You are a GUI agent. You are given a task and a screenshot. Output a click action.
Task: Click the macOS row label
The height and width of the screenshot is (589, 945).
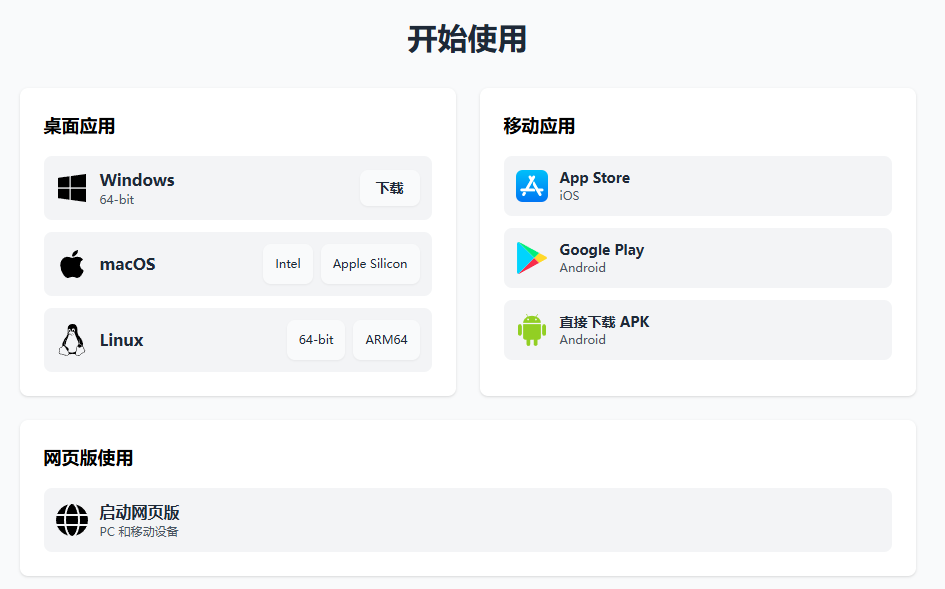point(128,265)
